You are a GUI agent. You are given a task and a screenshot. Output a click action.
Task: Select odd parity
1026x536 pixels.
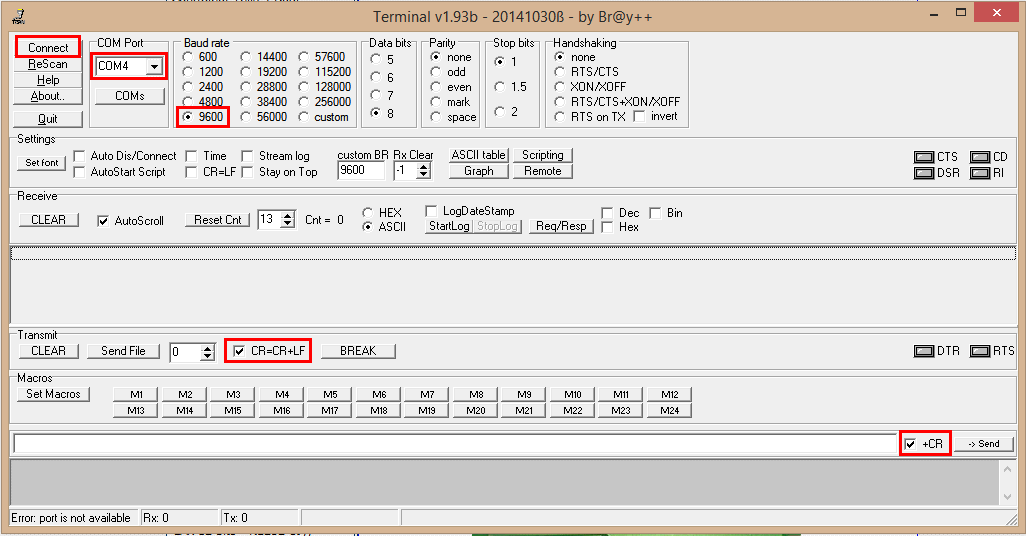[x=436, y=72]
